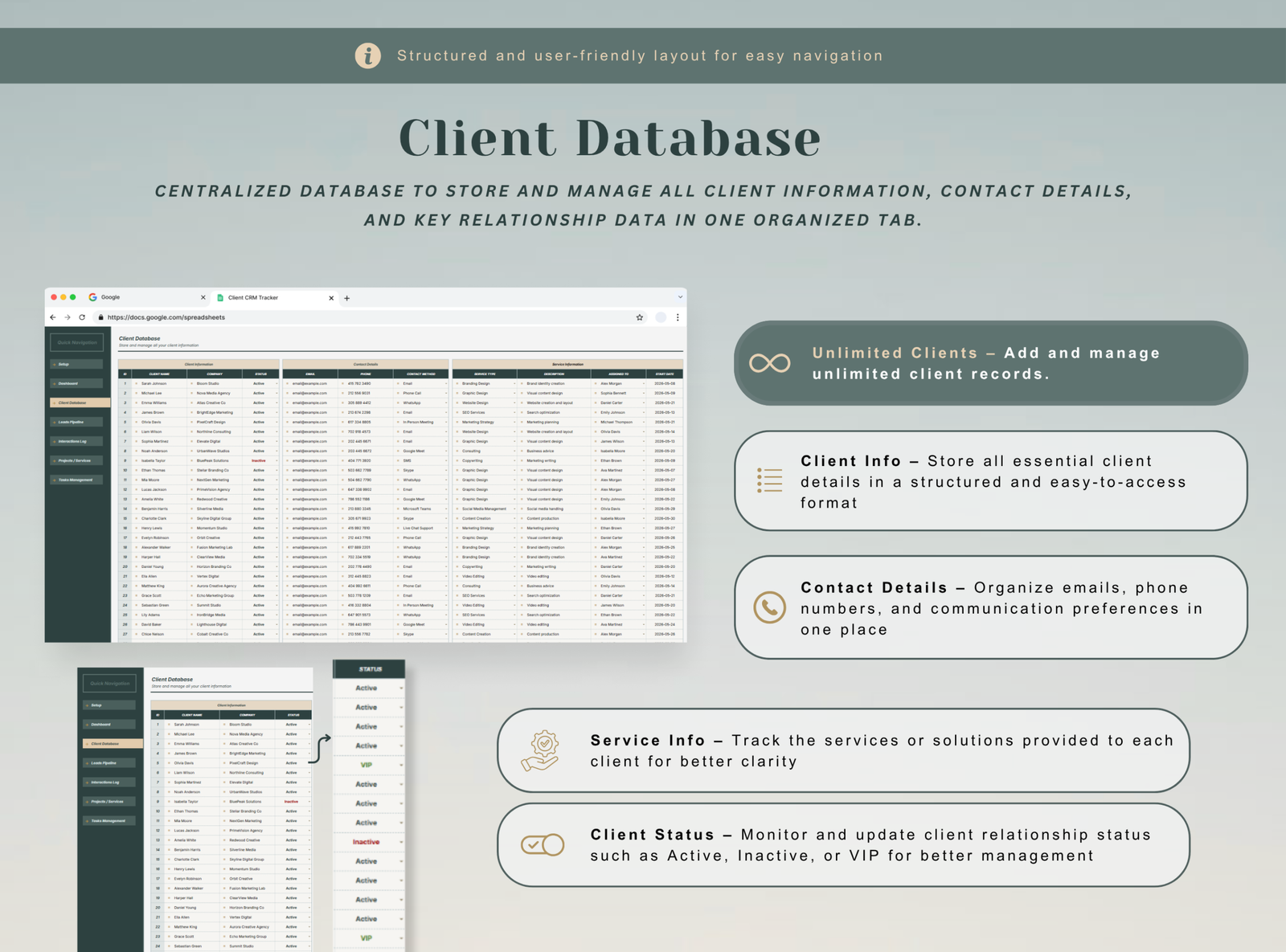The image size is (1286, 952).
Task: Click the SERVICE TYPE column header
Action: 485,374
